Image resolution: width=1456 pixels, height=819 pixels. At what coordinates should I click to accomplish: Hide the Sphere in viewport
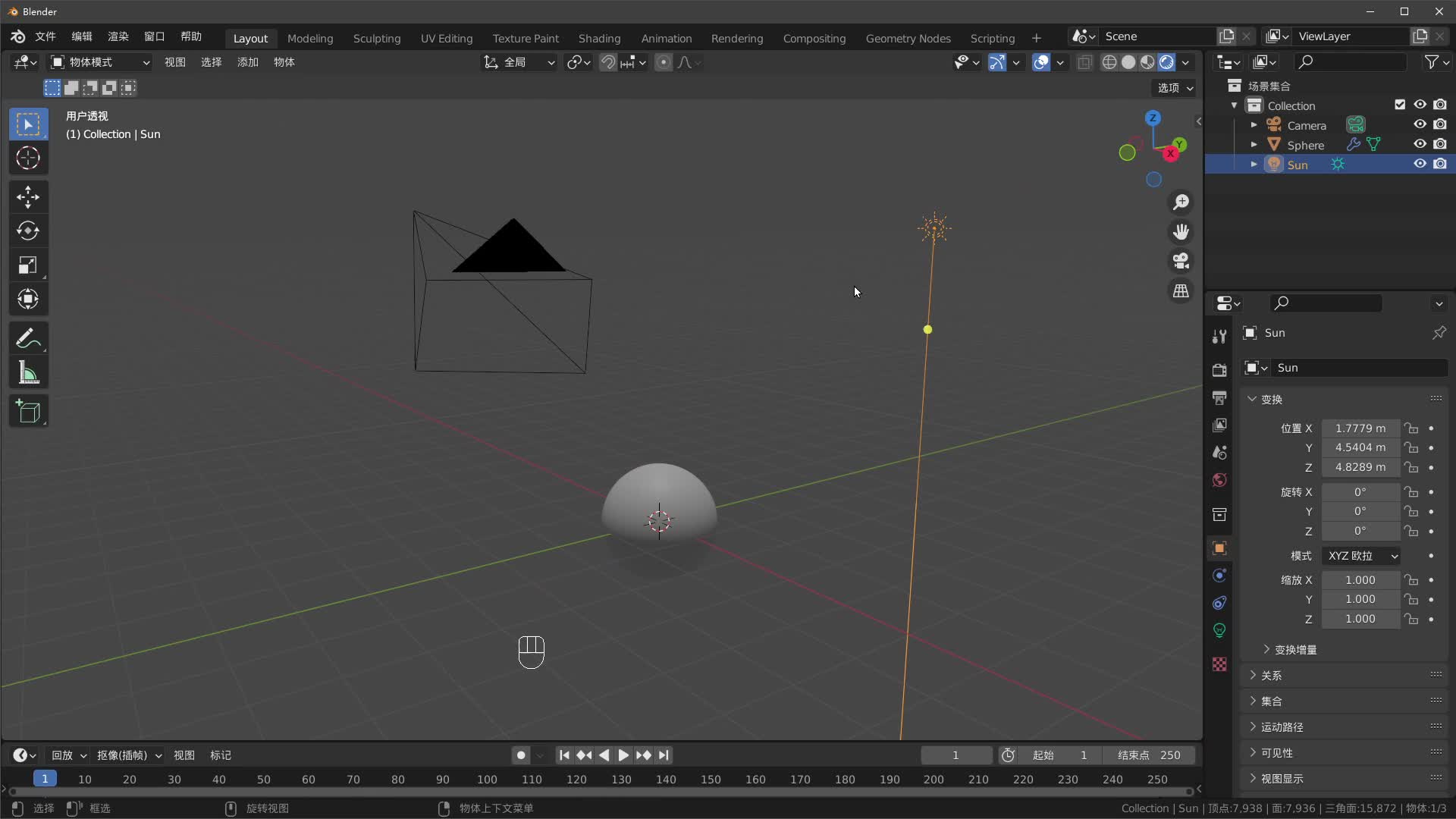1420,144
